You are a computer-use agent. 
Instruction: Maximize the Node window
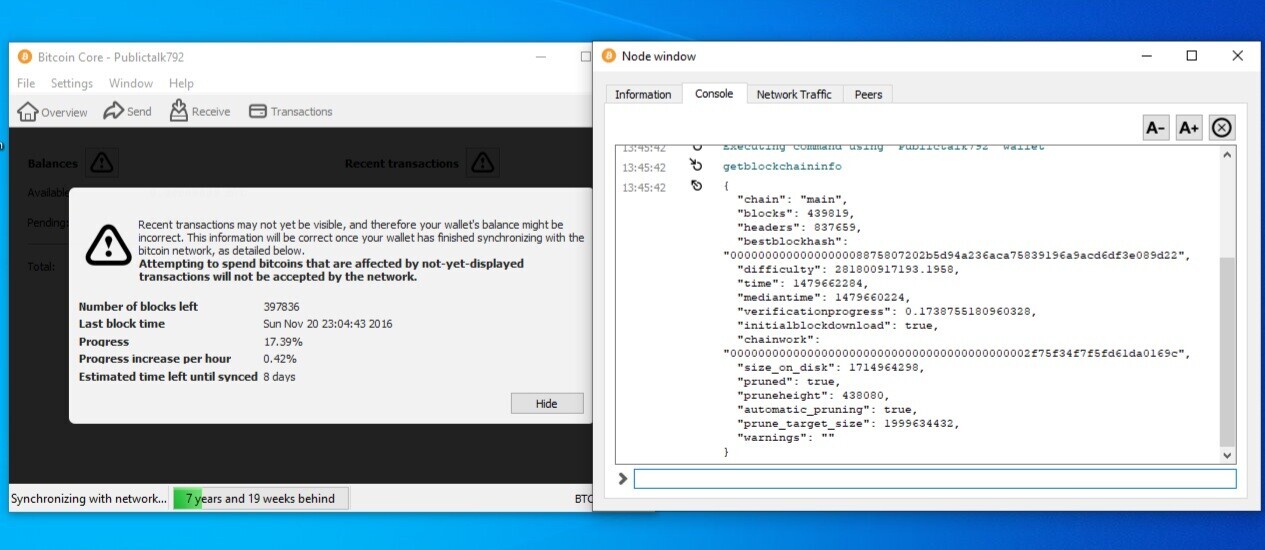pyautogui.click(x=1192, y=56)
